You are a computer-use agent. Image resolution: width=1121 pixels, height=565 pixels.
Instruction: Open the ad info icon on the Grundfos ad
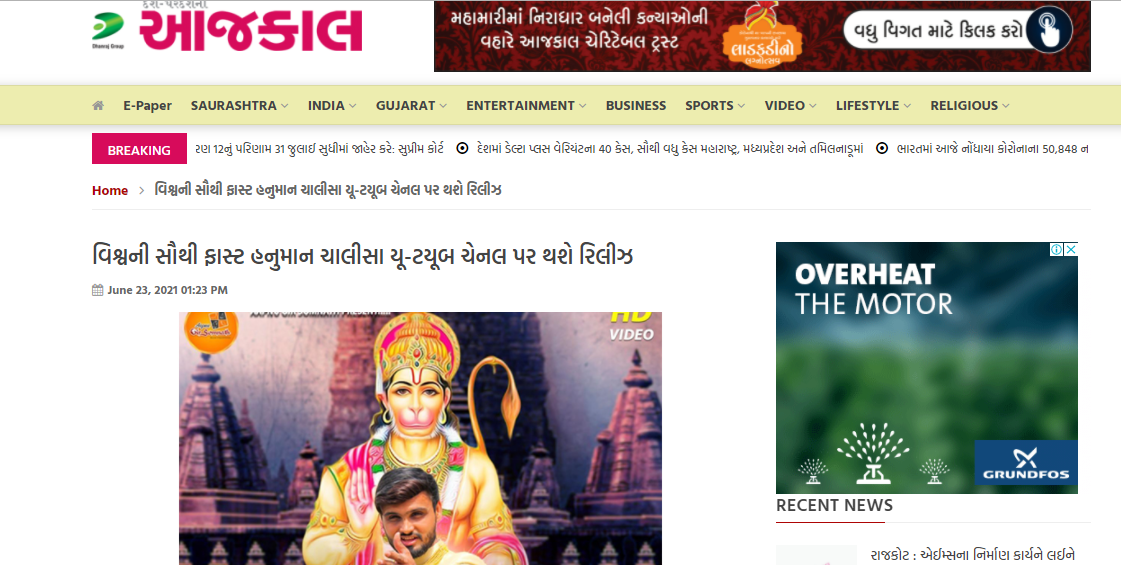1057,250
